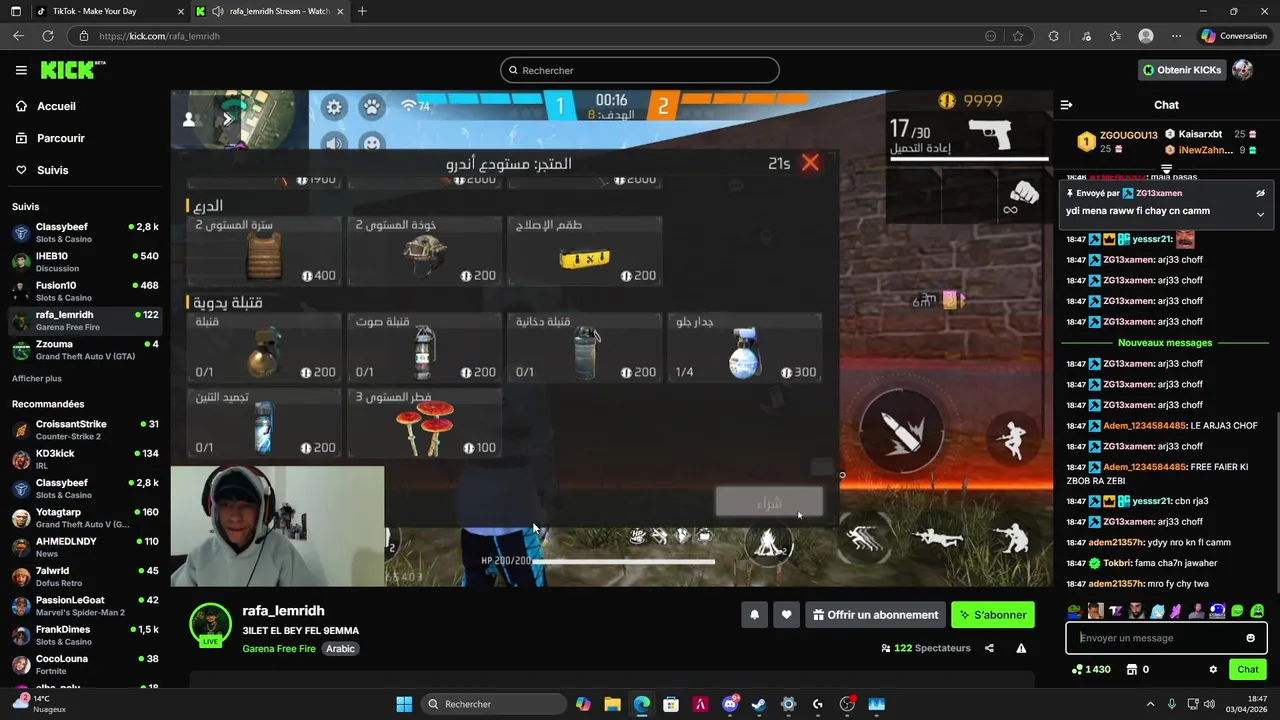Click the rafa_lemridh streamer avatar with LIVE badge
Screen dimensions: 1280x720
coord(210,625)
